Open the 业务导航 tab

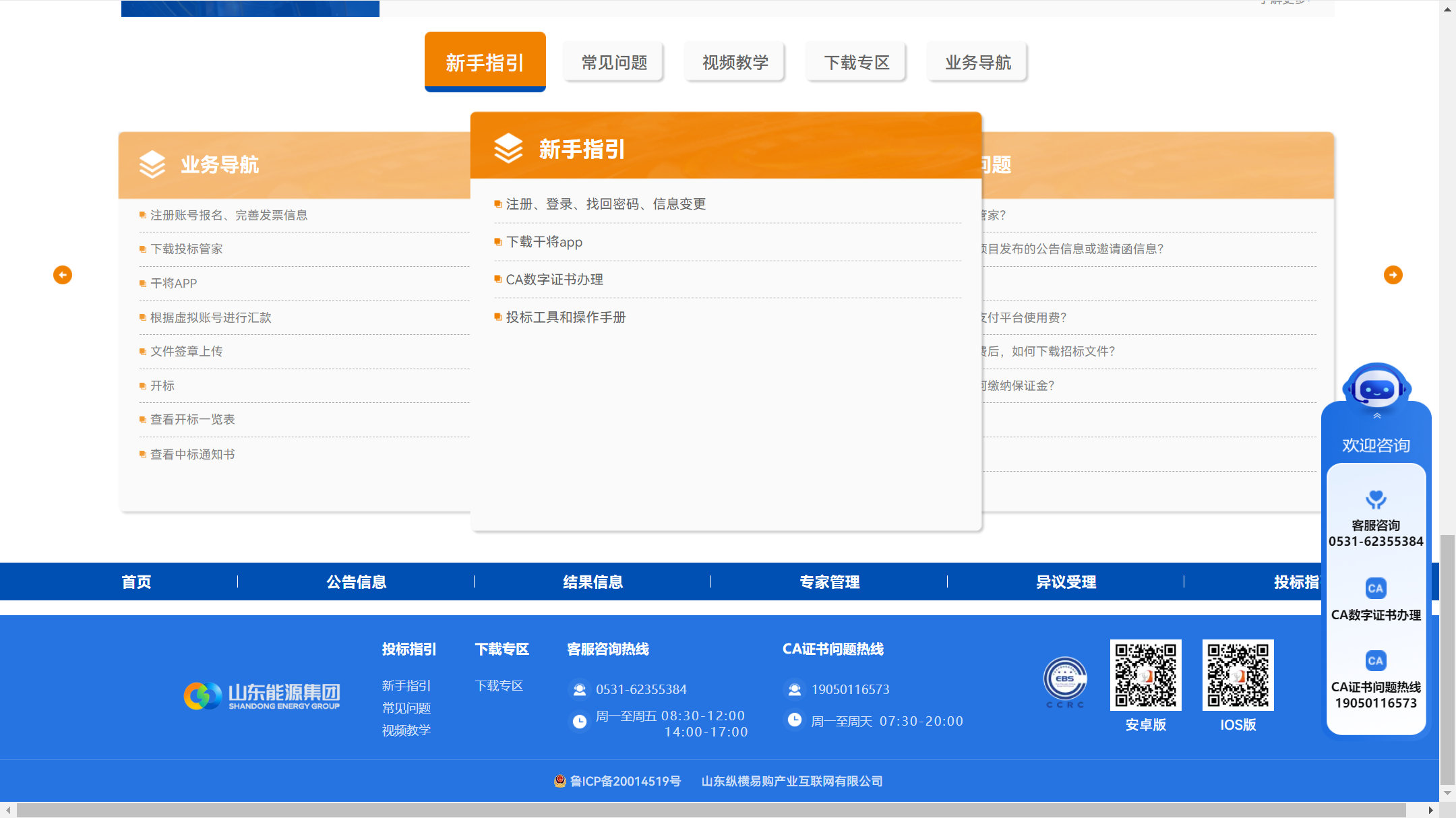click(977, 63)
